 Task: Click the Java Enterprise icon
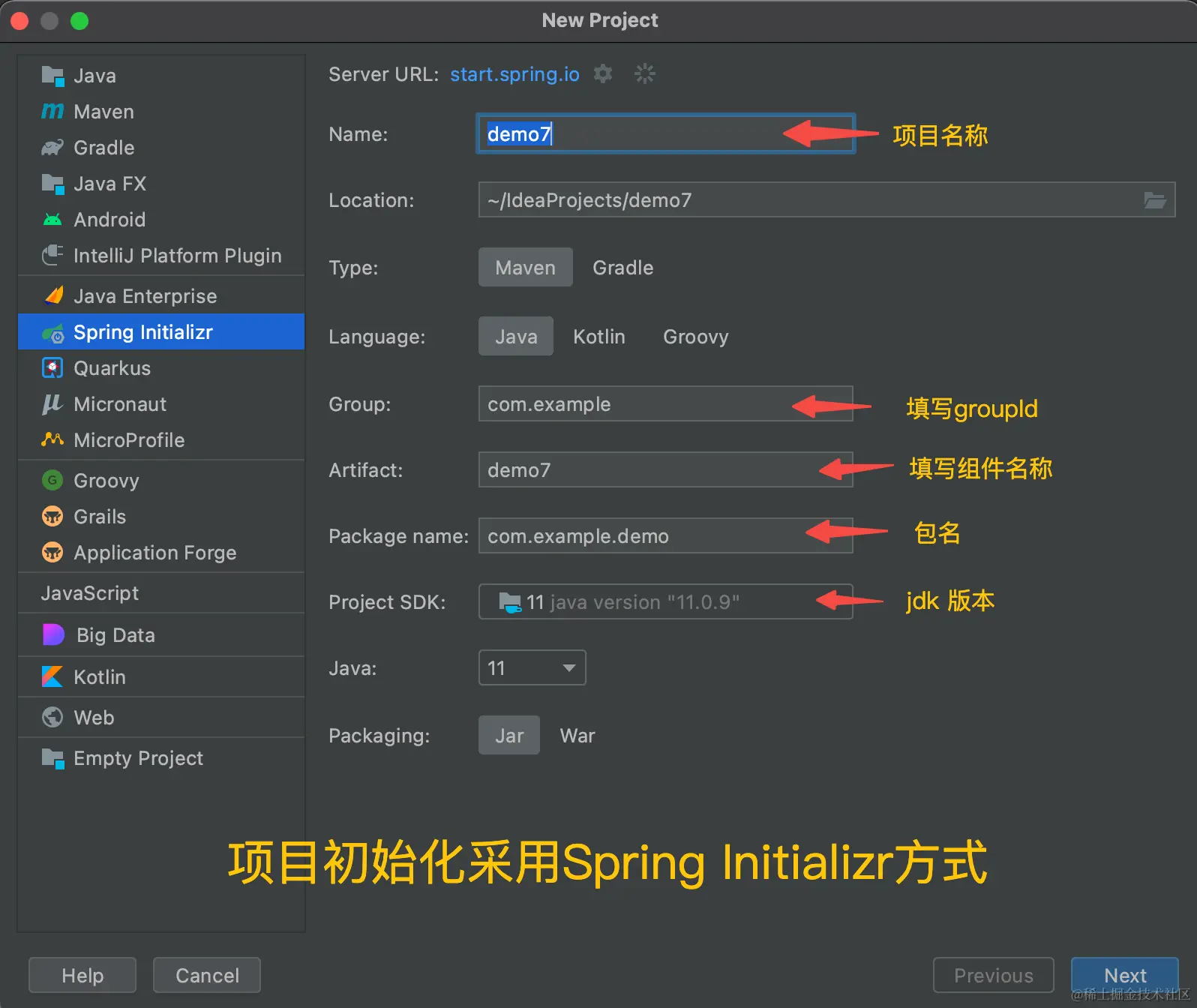(52, 296)
